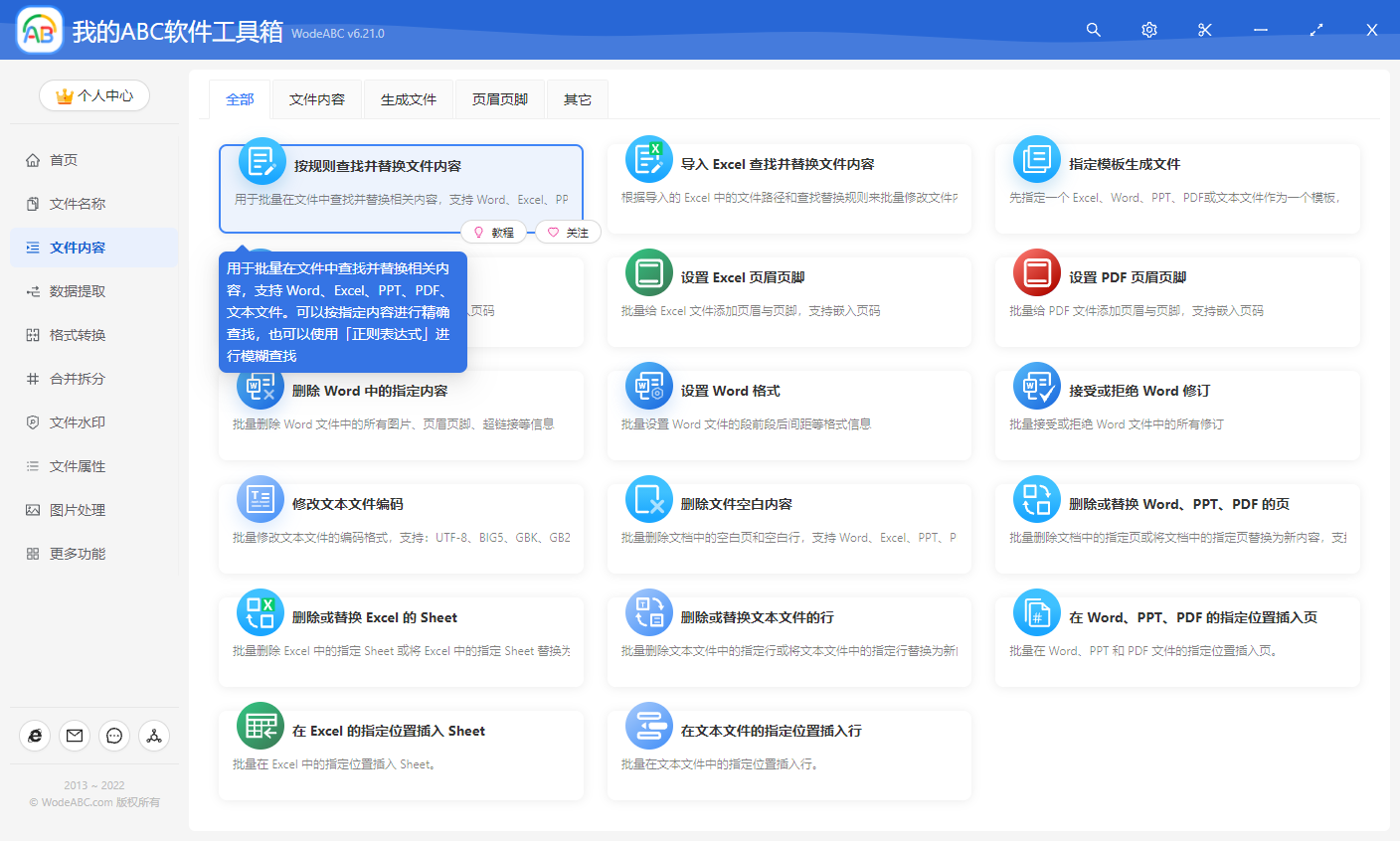The width and height of the screenshot is (1400, 841).
Task: Open feedback with the chat bubble icon
Action: (x=113, y=736)
